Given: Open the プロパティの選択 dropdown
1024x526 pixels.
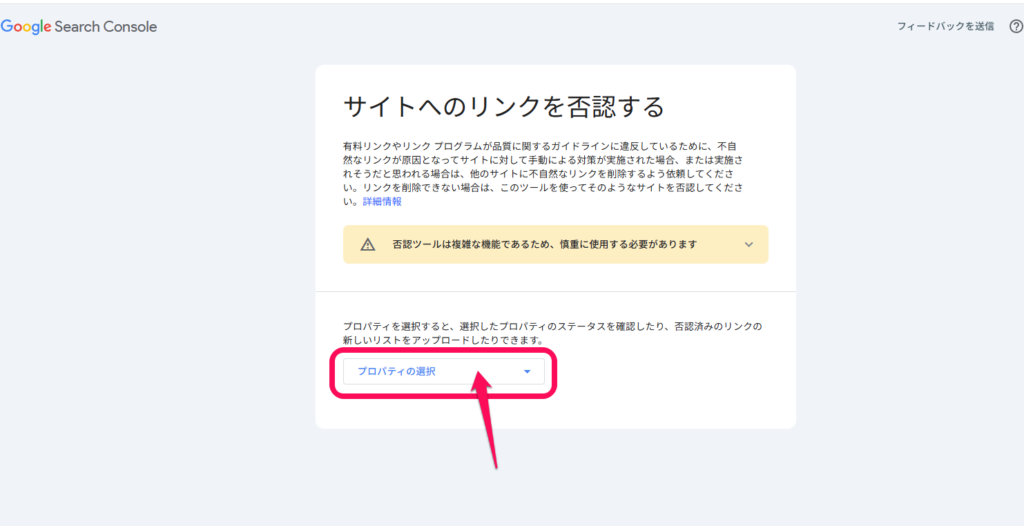Looking at the screenshot, I should tap(443, 372).
